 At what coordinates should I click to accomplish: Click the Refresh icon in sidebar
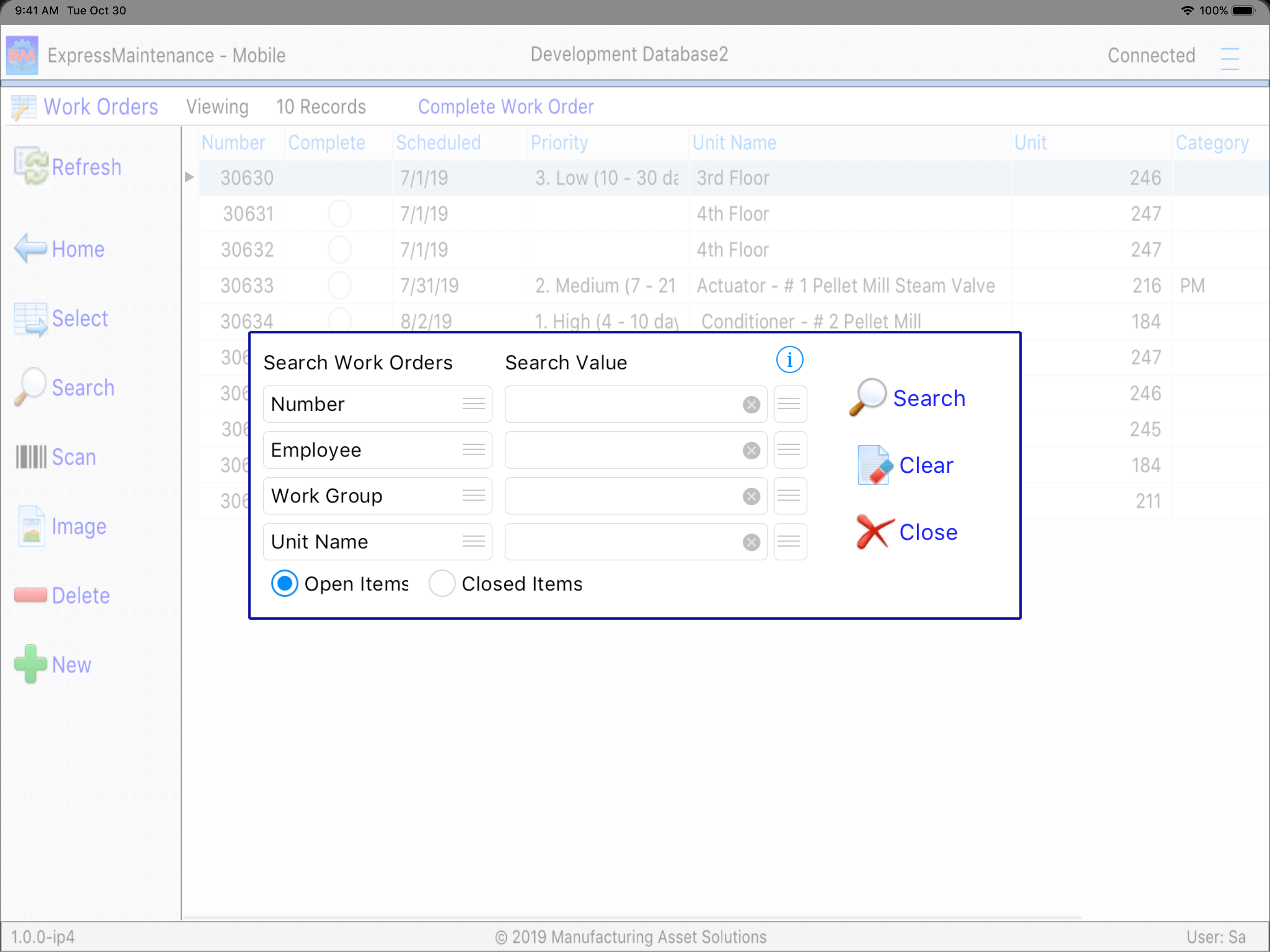(x=31, y=166)
